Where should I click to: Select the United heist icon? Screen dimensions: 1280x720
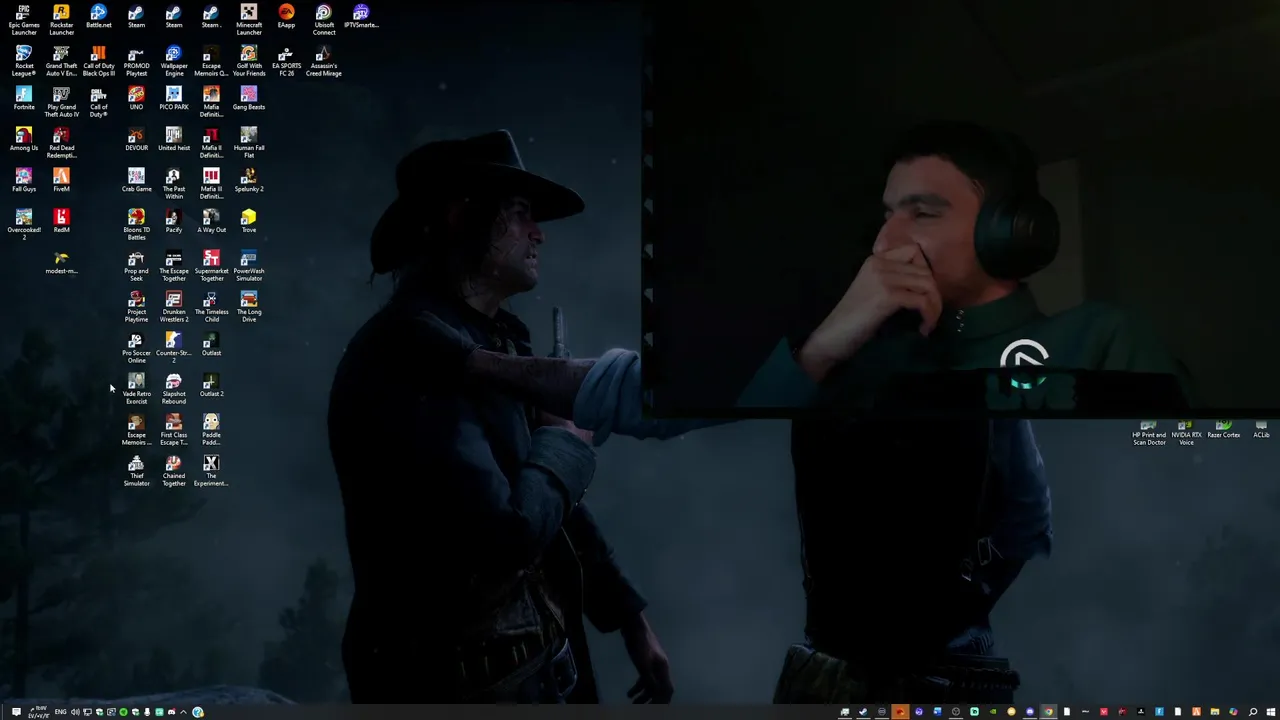tap(173, 139)
